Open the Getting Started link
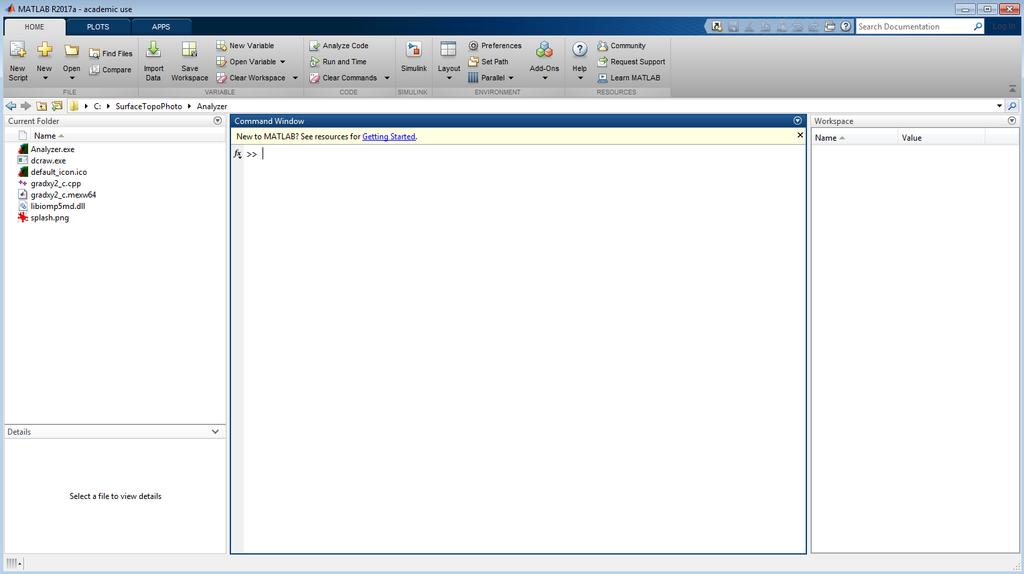This screenshot has height=574, width=1024. [x=389, y=136]
